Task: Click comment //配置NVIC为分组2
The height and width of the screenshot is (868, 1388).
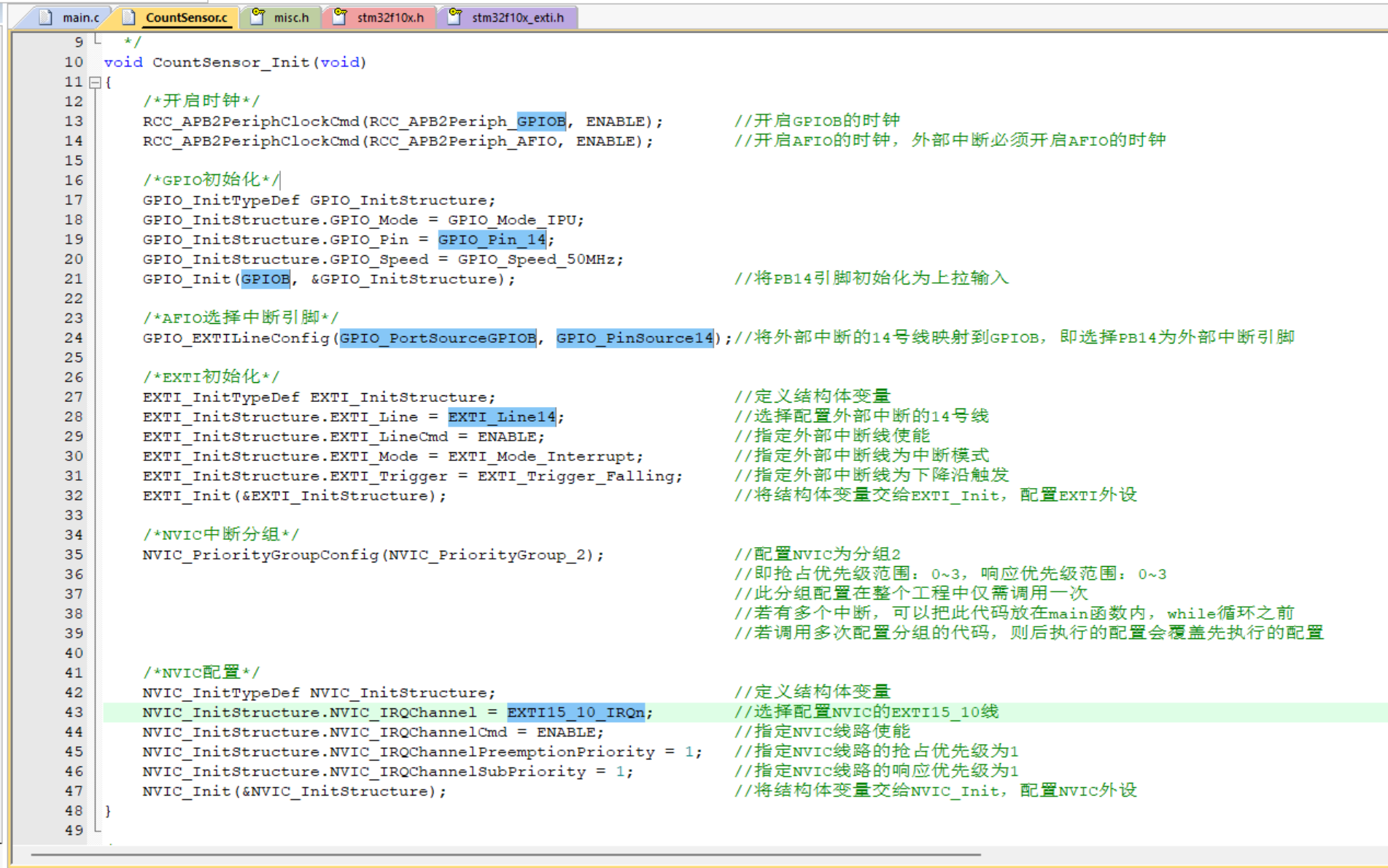Action: pos(818,554)
